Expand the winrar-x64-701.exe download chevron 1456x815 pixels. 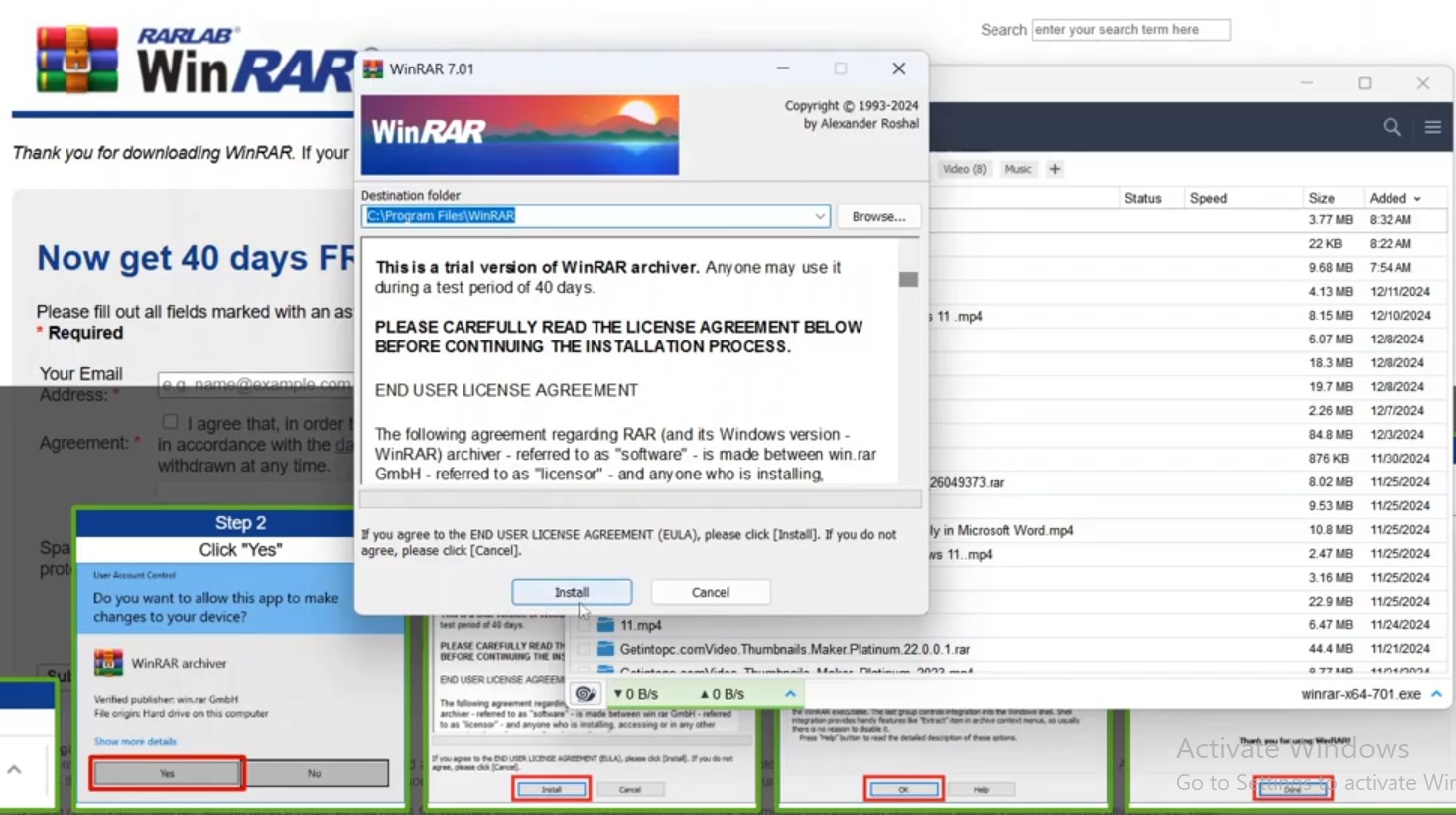1436,694
